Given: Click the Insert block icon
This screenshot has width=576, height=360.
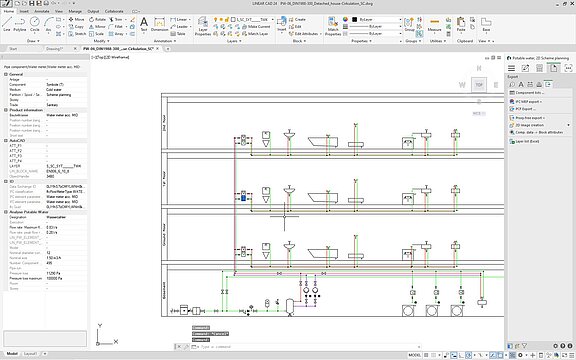Looking at the screenshot, I should coord(281,24).
